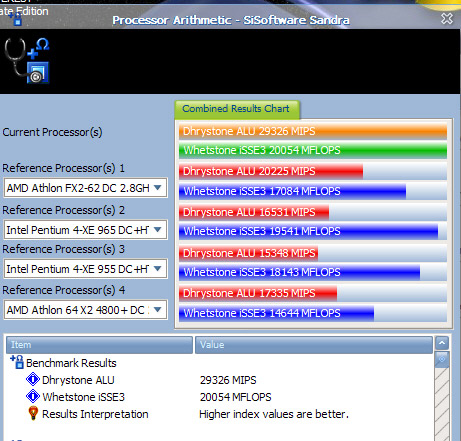Click the results list scrollbar track
The width and height of the screenshot is (461, 441).
tap(442, 403)
